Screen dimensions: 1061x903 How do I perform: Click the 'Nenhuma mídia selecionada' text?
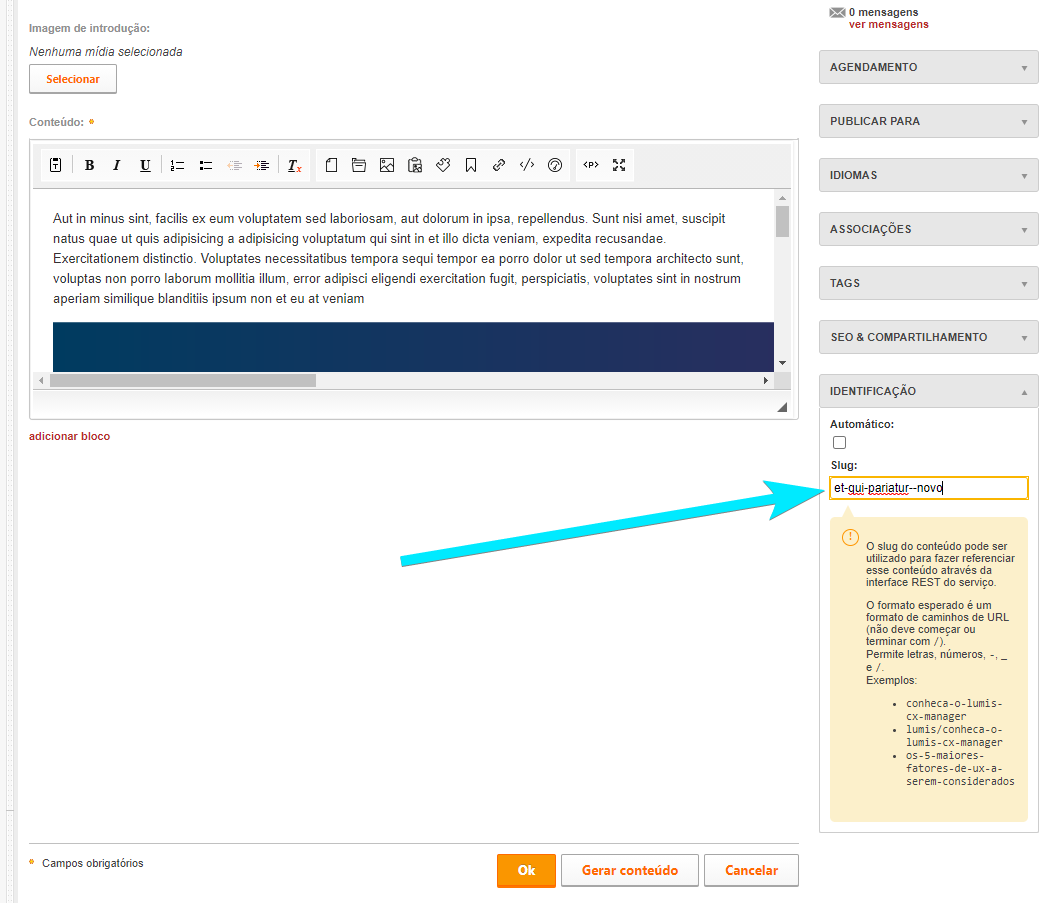(106, 51)
